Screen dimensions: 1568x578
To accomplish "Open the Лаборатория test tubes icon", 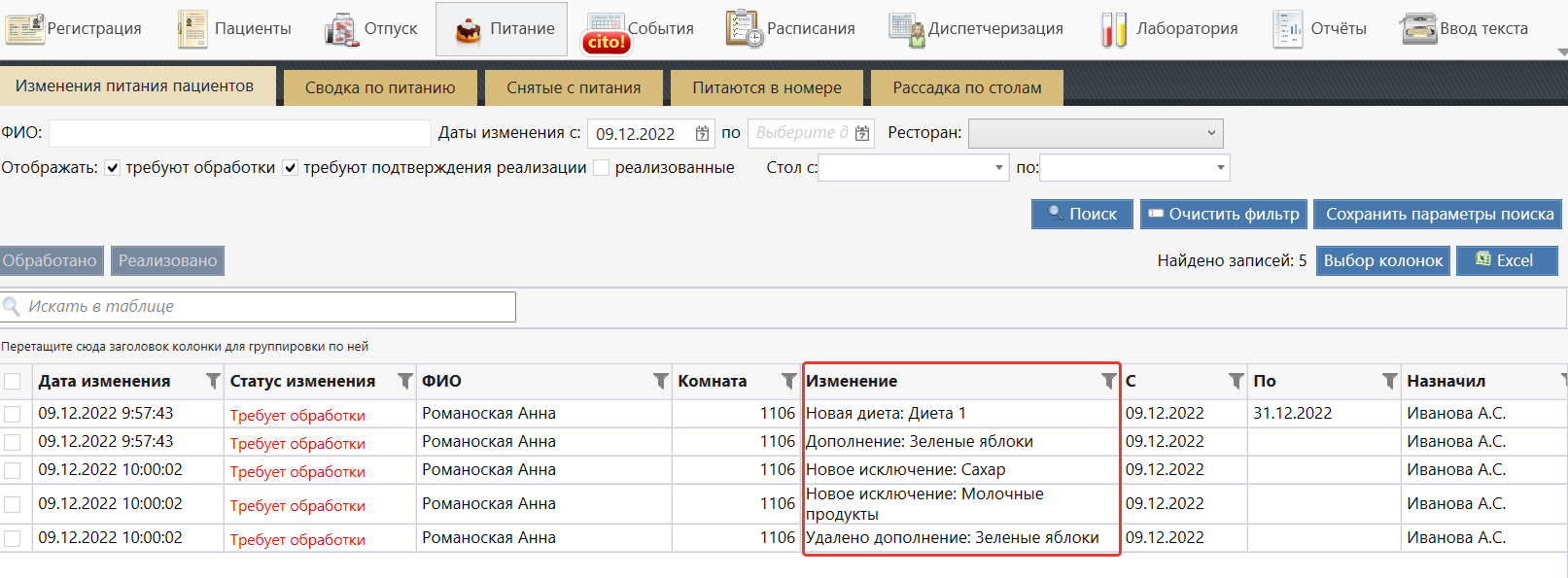I will coord(1113,29).
